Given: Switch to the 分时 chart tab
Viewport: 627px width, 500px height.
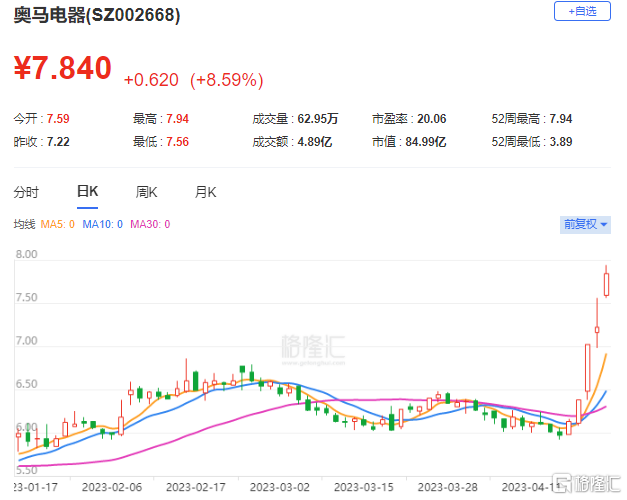Looking at the screenshot, I should tap(26, 192).
